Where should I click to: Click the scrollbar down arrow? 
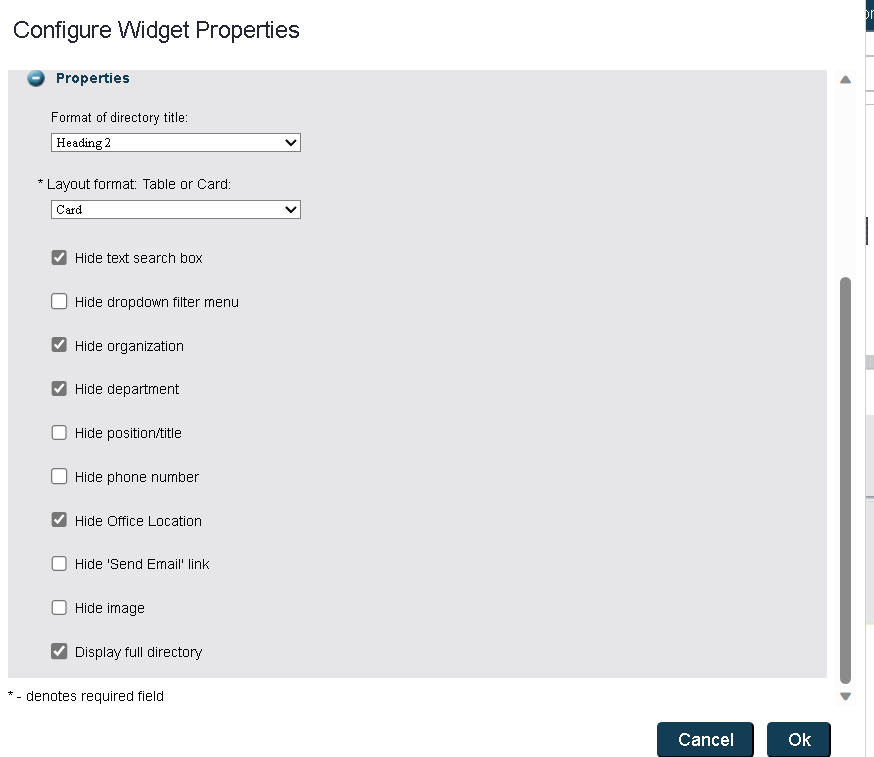[845, 695]
